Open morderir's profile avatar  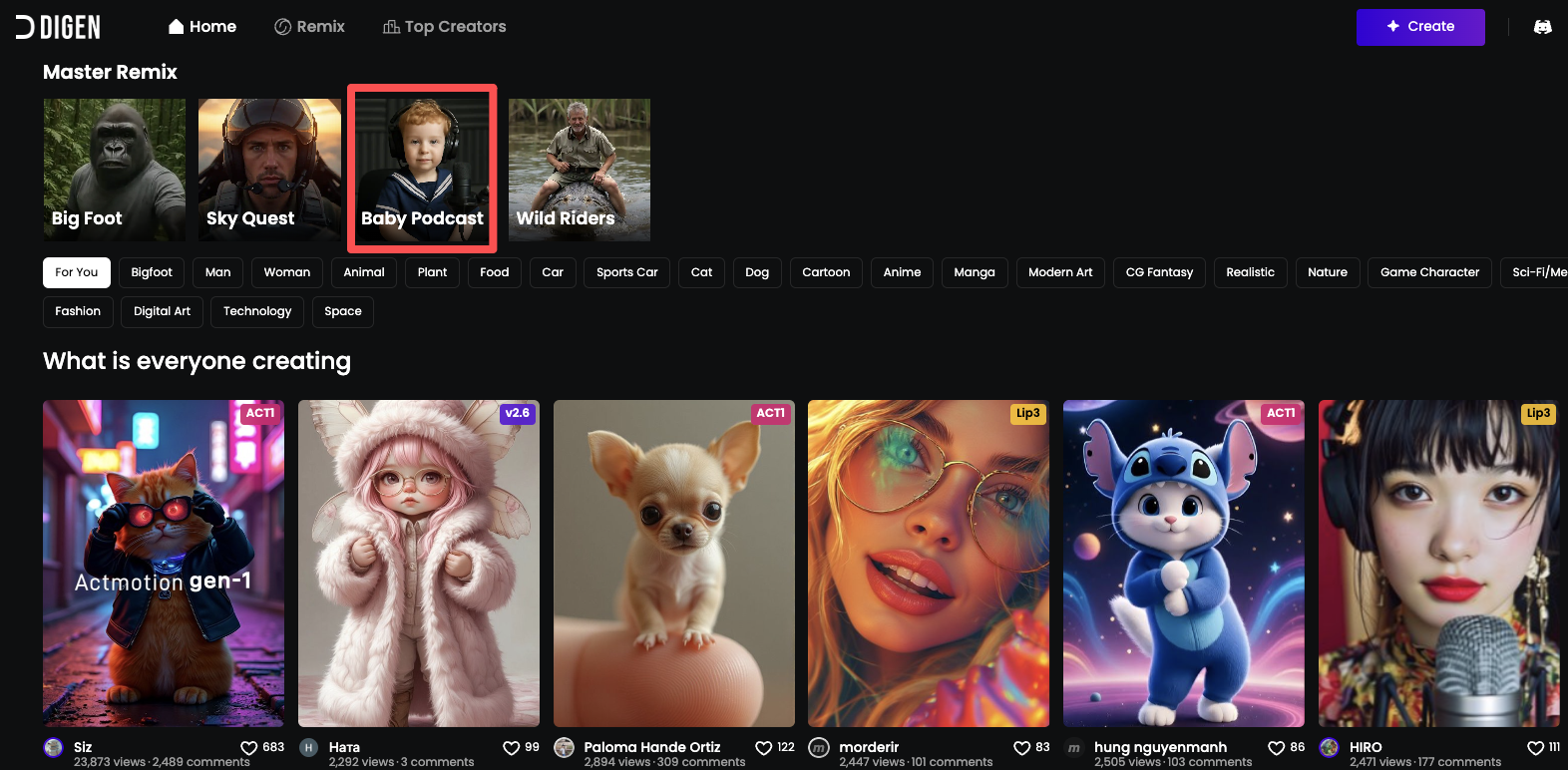click(819, 748)
